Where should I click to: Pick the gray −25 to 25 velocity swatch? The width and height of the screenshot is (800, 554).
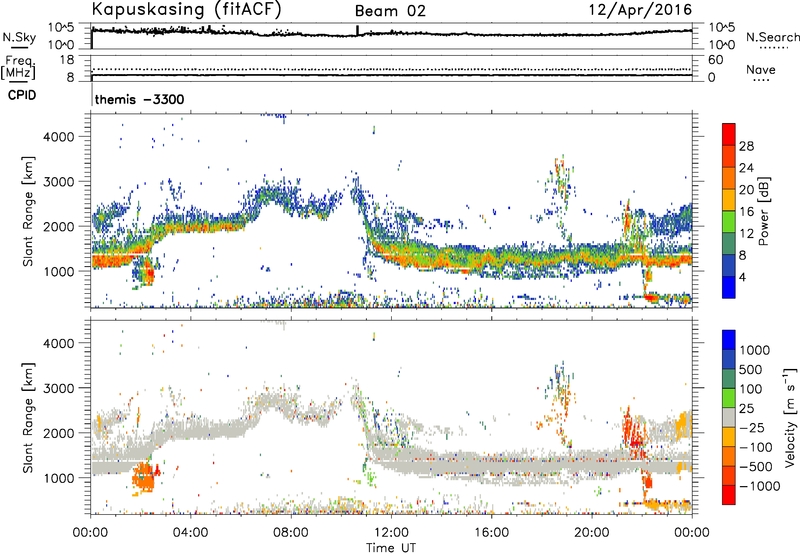tap(729, 417)
